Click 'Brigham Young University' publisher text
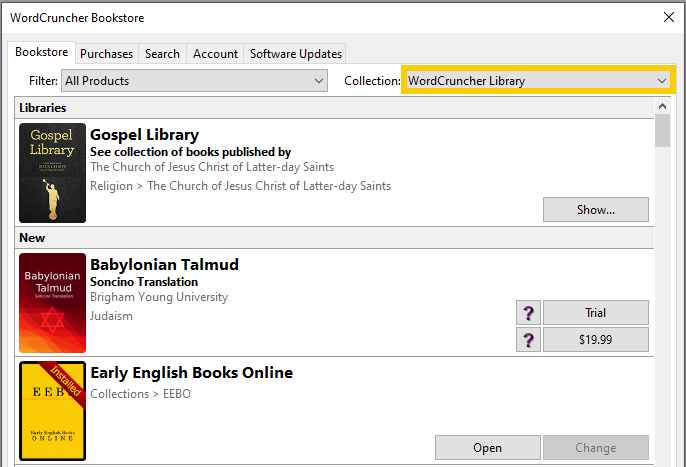Viewport: 686px width, 467px height. click(x=159, y=297)
